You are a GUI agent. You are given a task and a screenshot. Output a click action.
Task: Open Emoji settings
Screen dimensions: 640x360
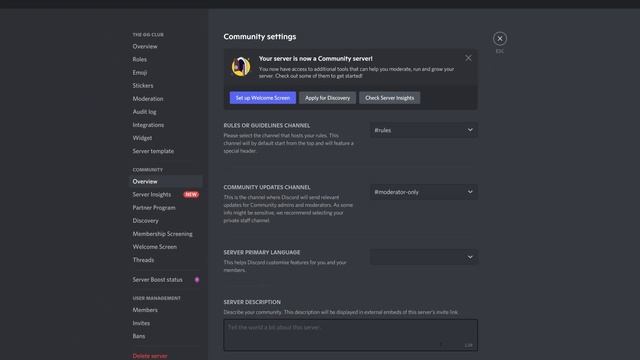(x=140, y=72)
